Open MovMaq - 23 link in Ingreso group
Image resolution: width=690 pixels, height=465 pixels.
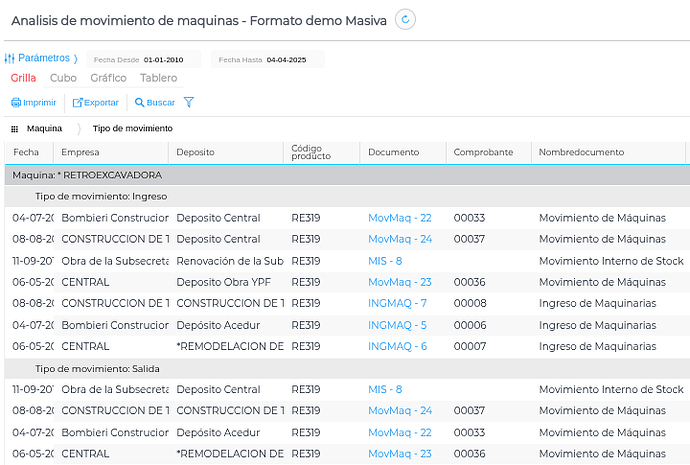point(400,282)
